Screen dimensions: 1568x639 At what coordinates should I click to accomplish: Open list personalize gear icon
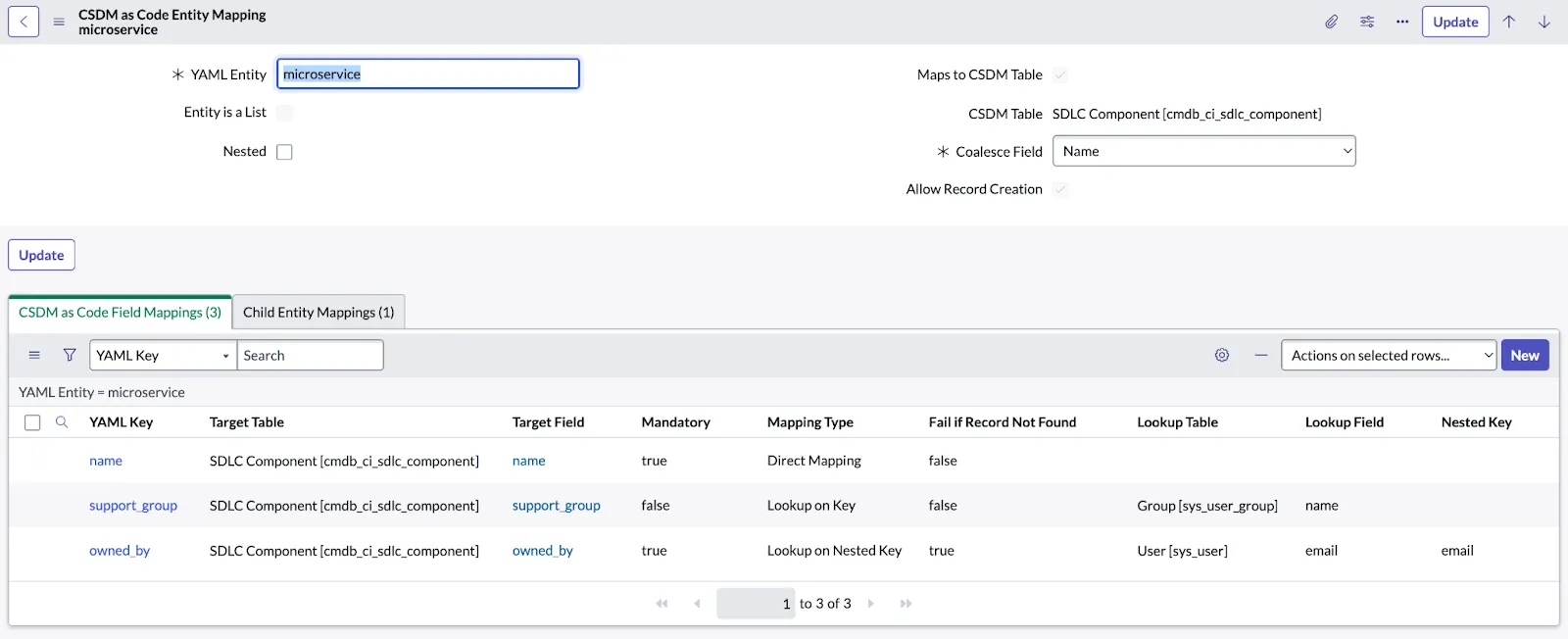click(x=1222, y=355)
